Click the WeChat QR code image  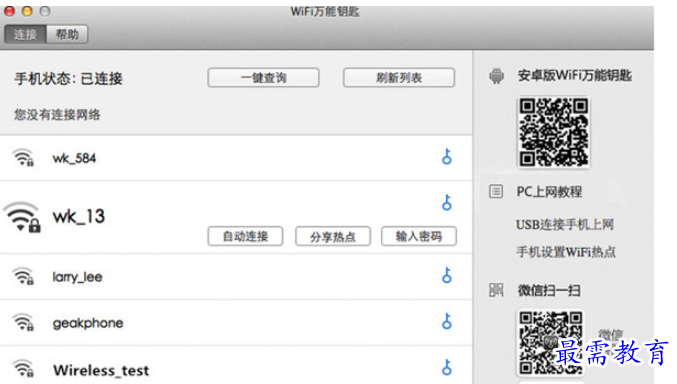pyautogui.click(x=551, y=343)
